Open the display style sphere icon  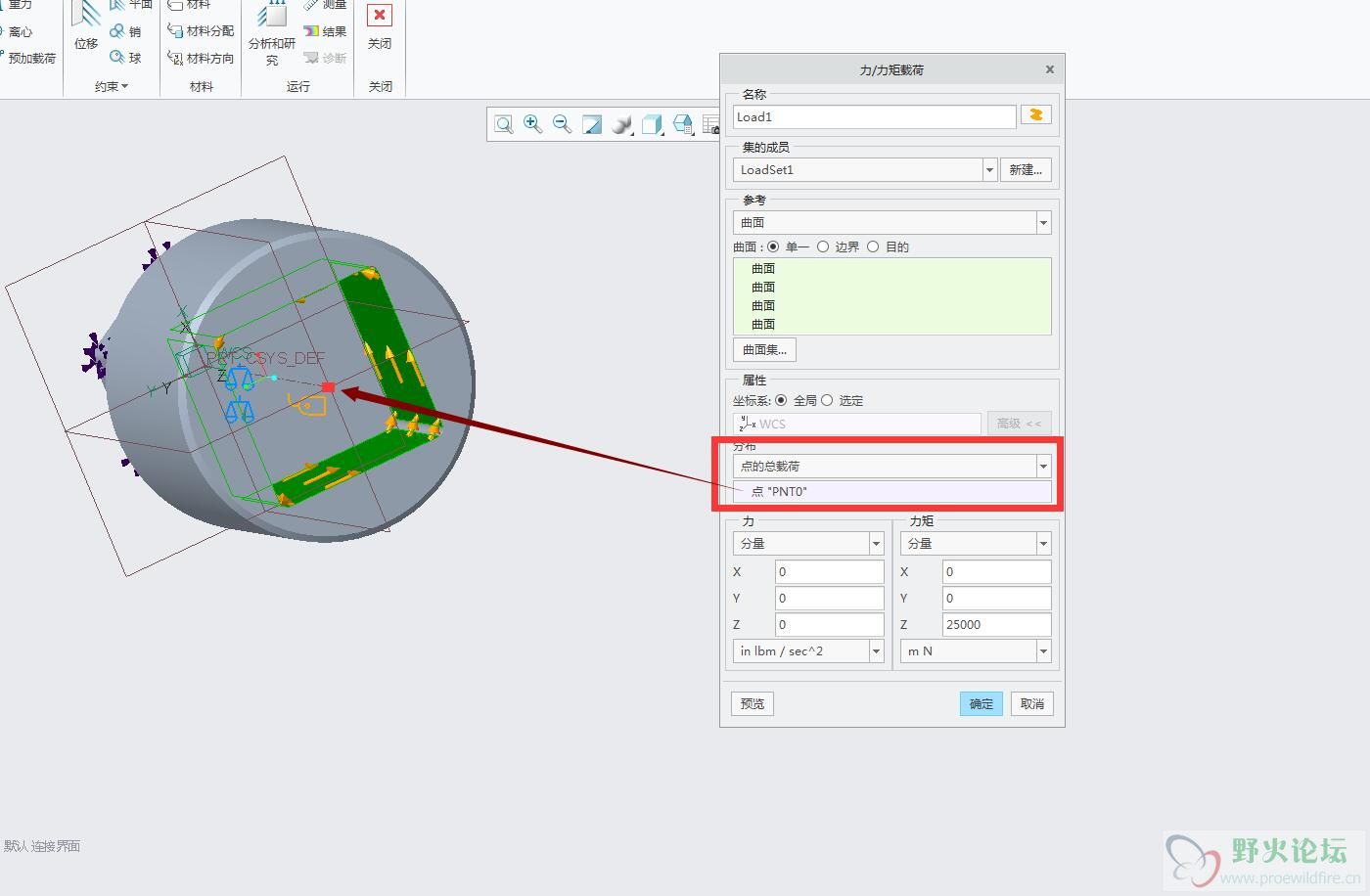pyautogui.click(x=622, y=124)
